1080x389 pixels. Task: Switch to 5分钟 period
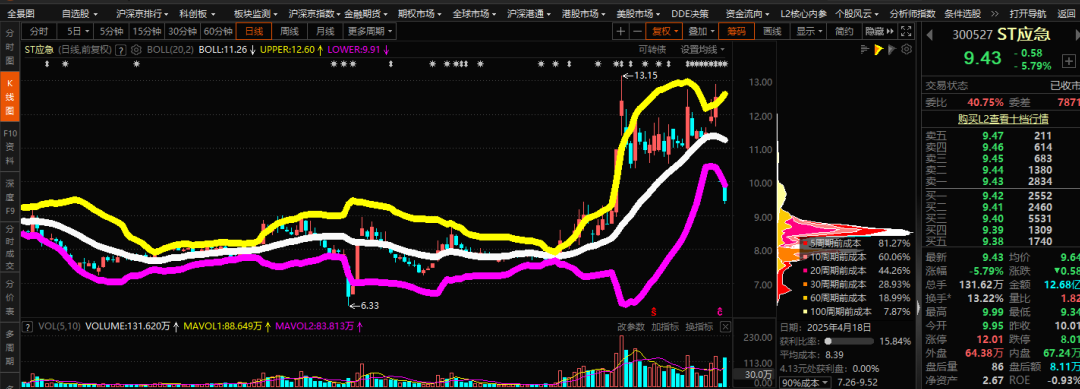click(x=111, y=31)
